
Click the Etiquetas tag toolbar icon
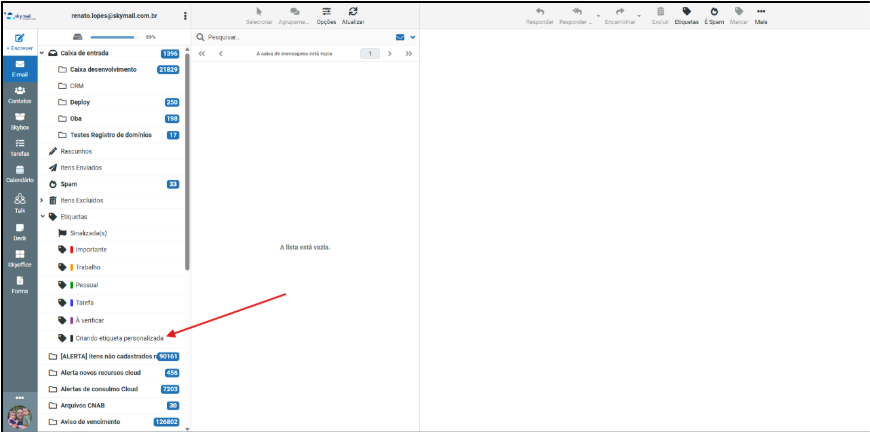point(686,14)
